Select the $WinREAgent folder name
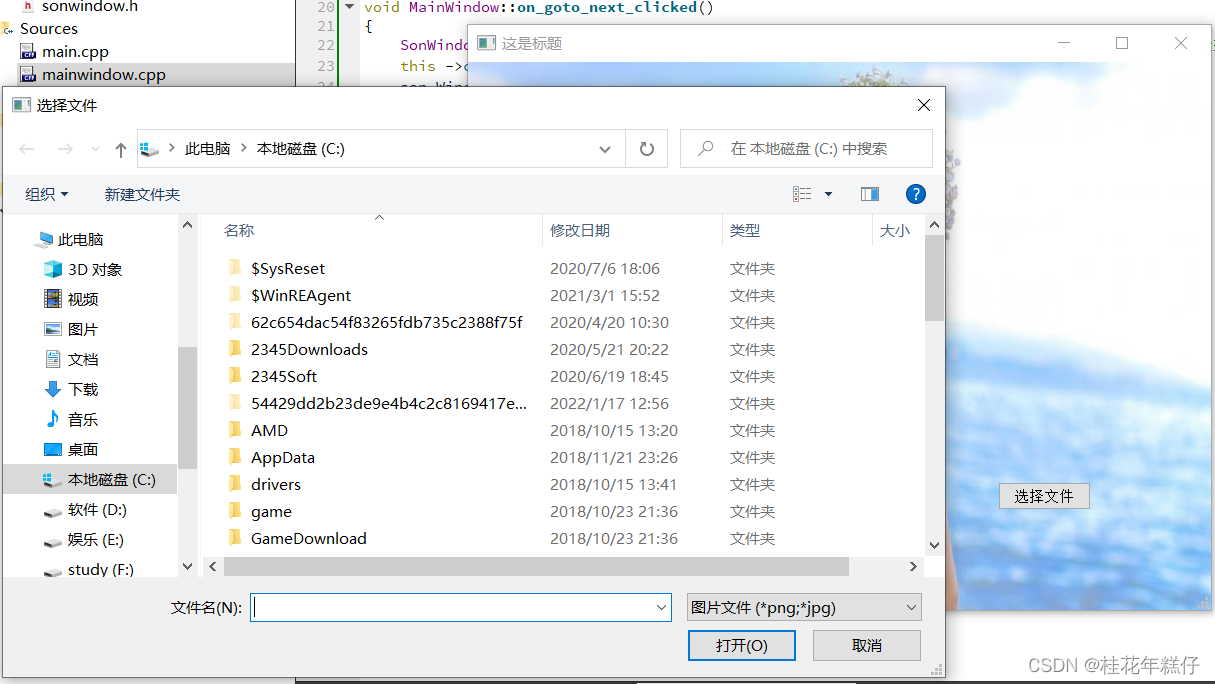Screen dimensions: 1215x684 pyautogui.click(x=301, y=295)
